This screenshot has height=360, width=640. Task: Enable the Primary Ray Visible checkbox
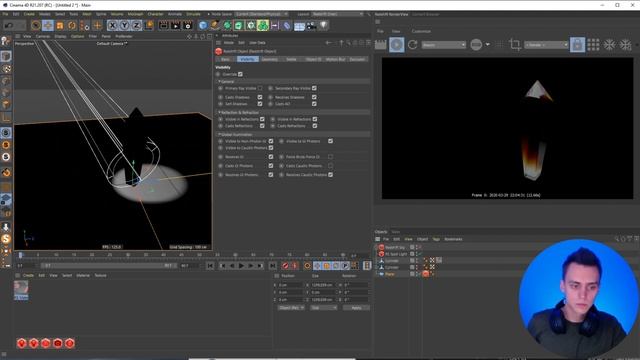click(x=260, y=88)
